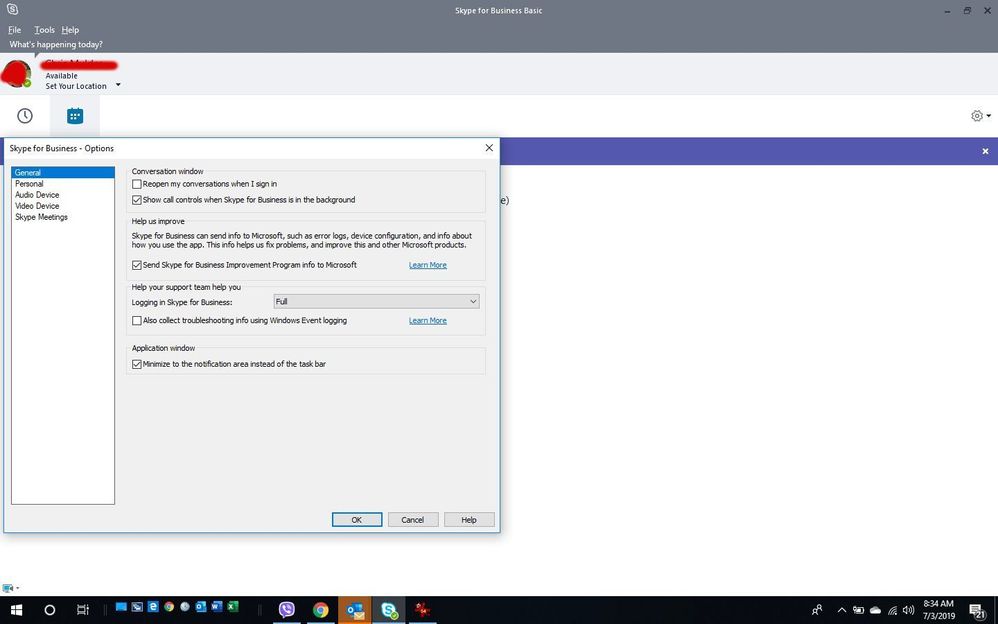The height and width of the screenshot is (624, 998).
Task: Click the Skype logo in title bar
Action: (12, 10)
